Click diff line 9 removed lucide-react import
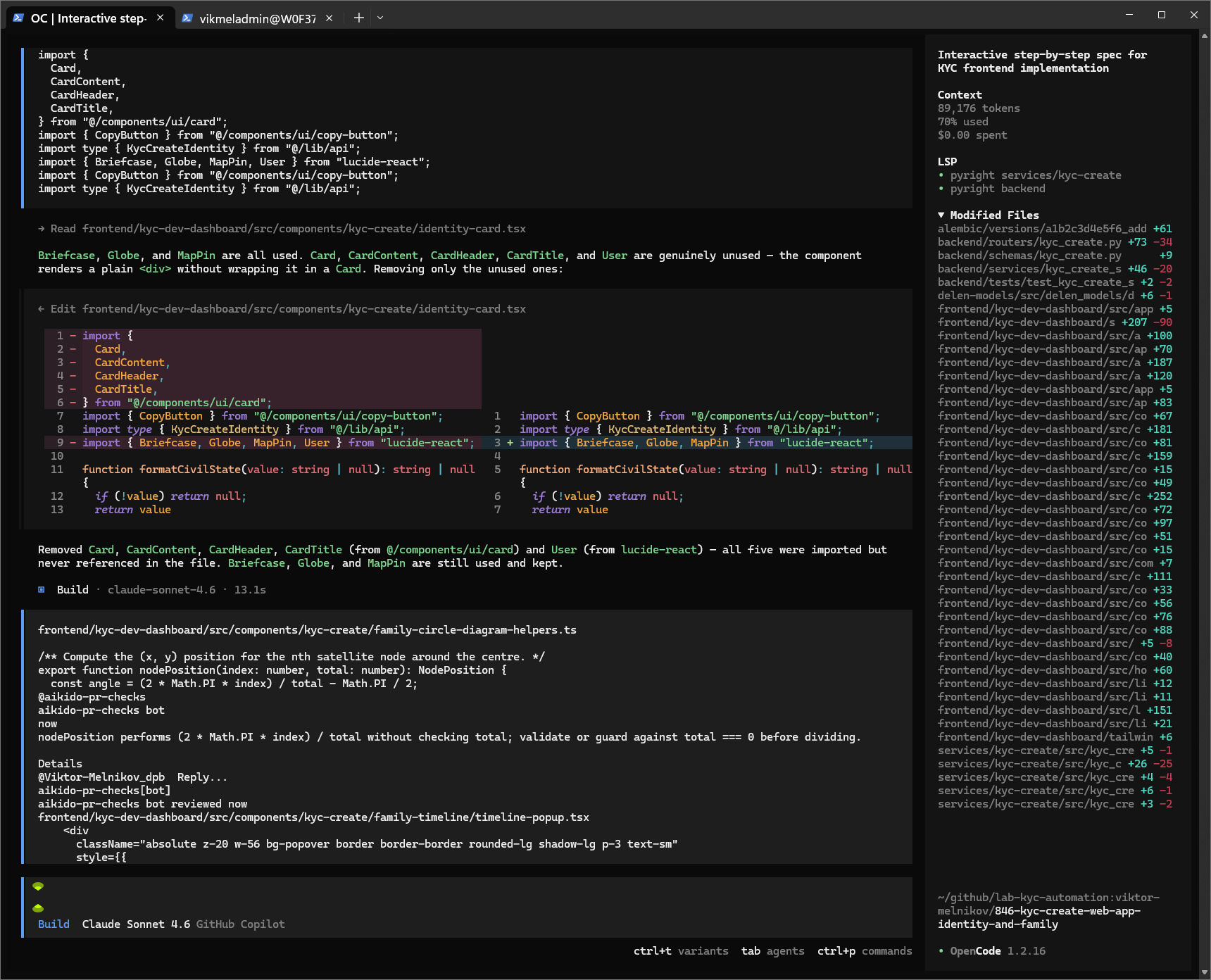The image size is (1211, 980). pos(263,443)
